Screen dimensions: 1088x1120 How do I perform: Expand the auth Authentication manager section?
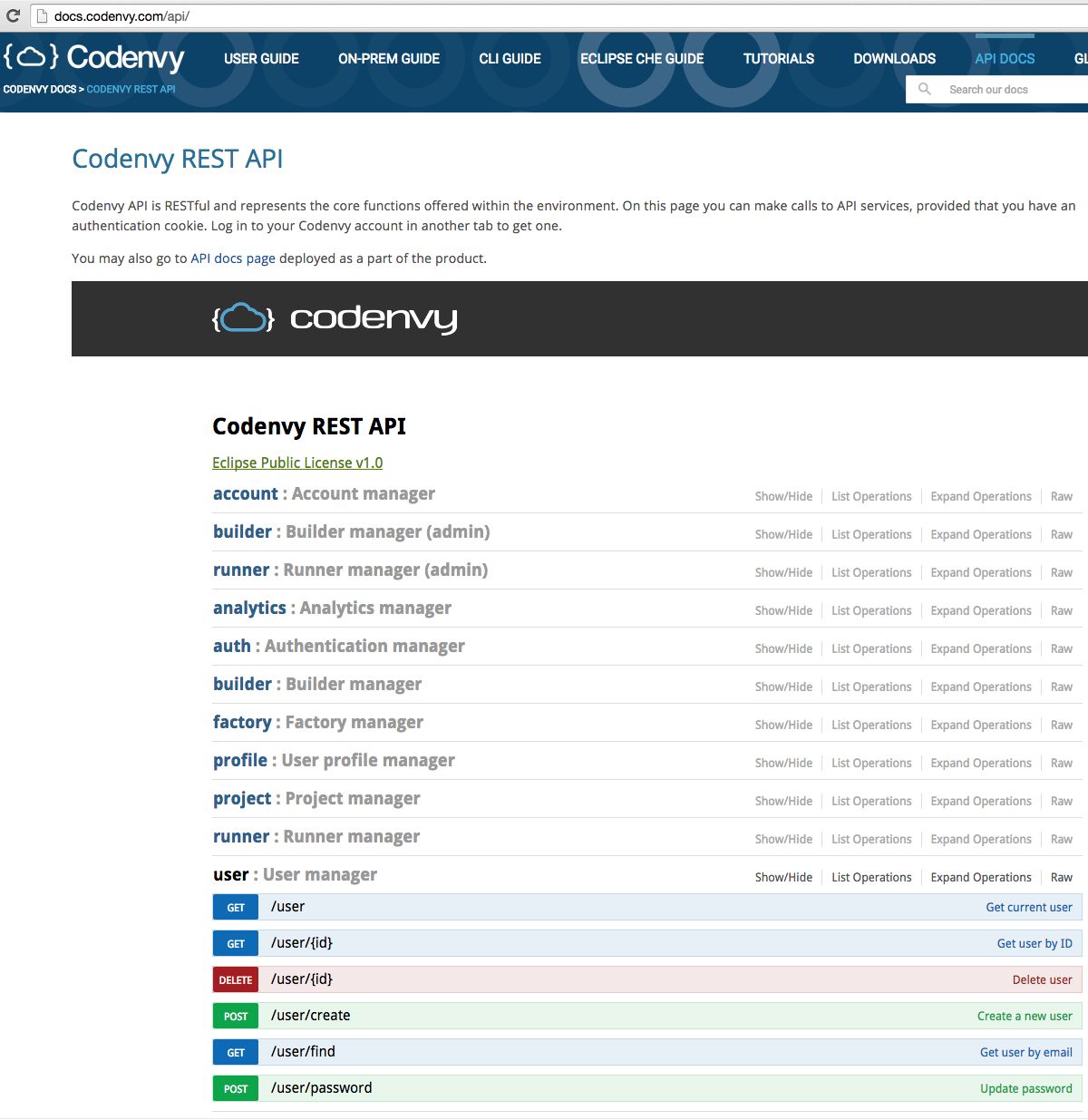coord(338,647)
